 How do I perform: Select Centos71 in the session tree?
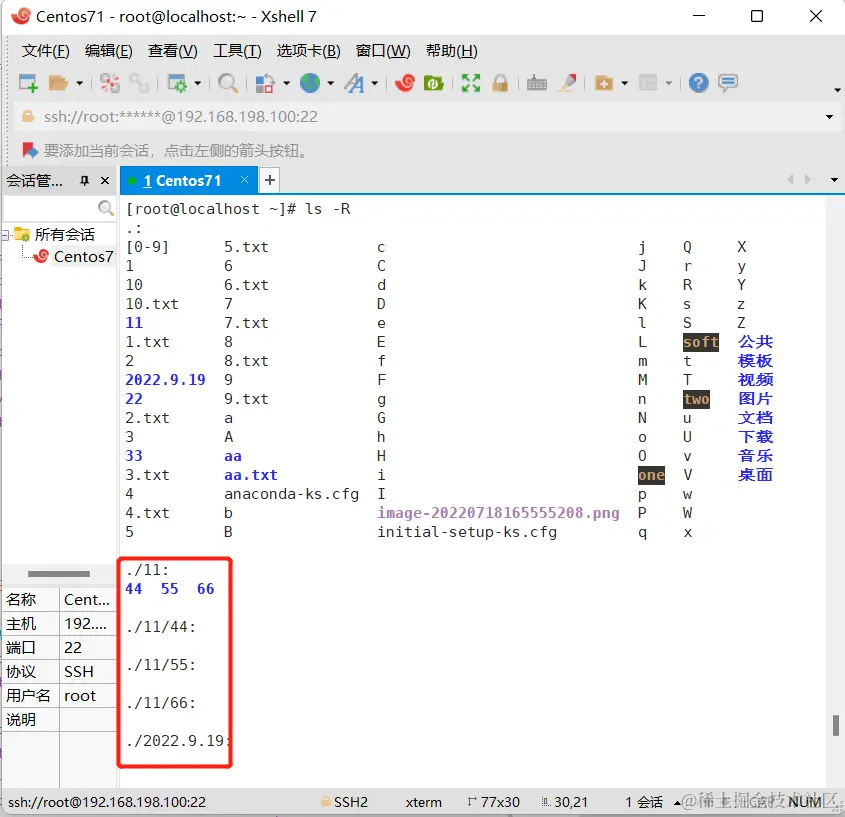83,256
